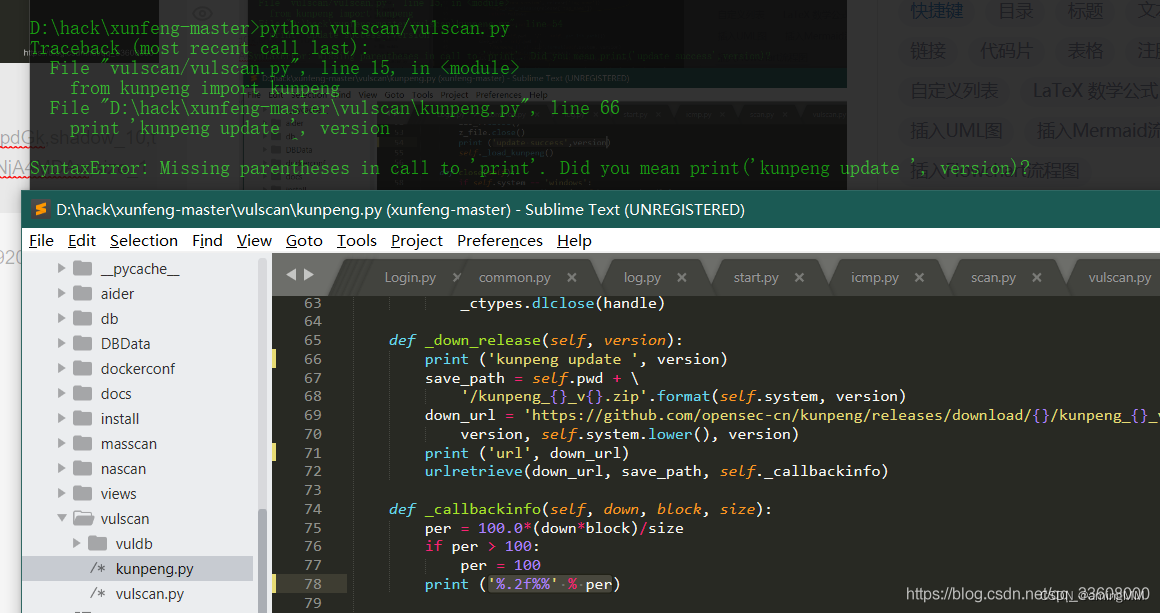Viewport: 1160px width, 613px height.
Task: Click the vuldb folder icon
Action: click(98, 543)
